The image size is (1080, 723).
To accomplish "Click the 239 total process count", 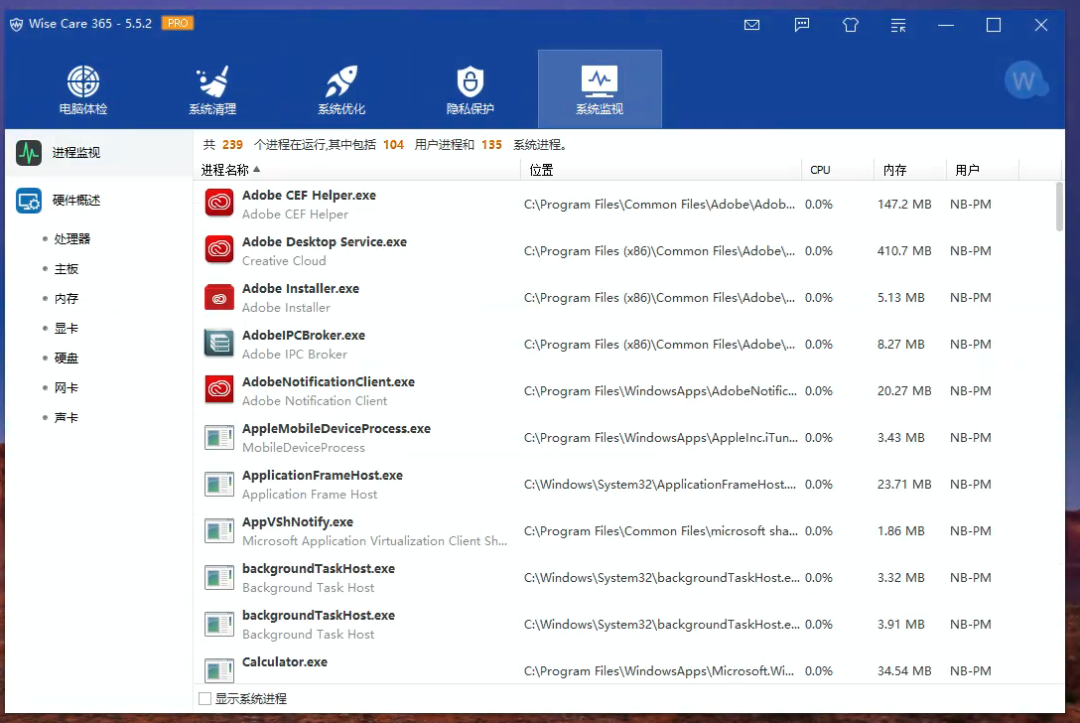I will [x=232, y=145].
